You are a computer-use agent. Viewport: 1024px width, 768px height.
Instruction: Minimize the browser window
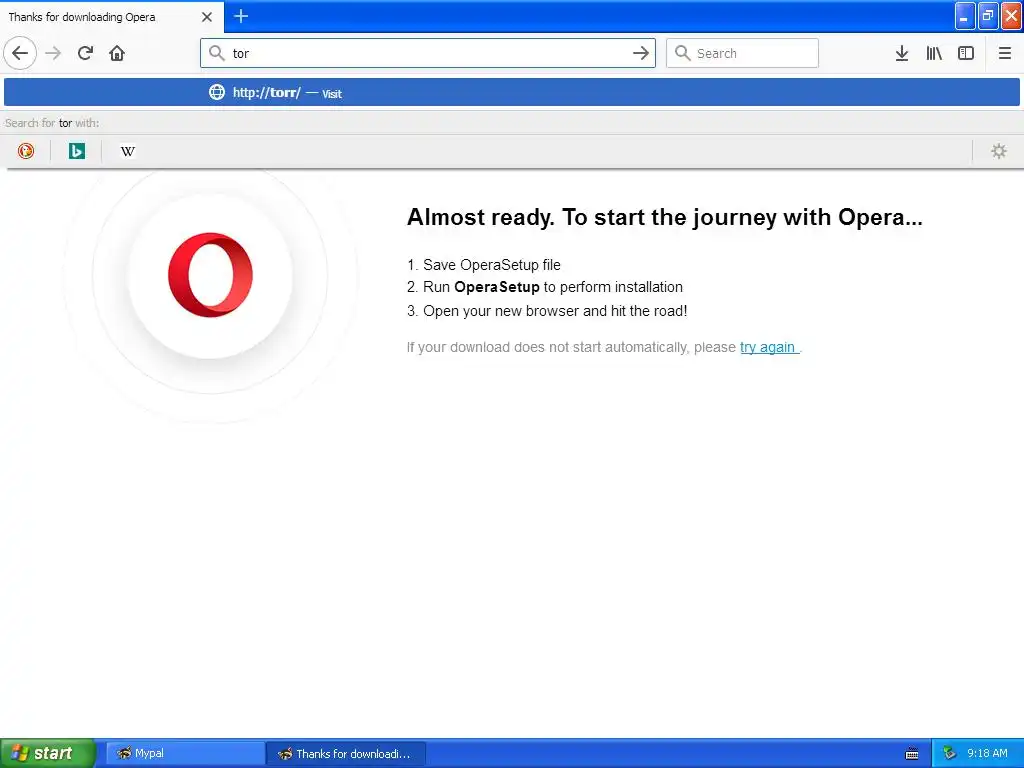(x=965, y=16)
